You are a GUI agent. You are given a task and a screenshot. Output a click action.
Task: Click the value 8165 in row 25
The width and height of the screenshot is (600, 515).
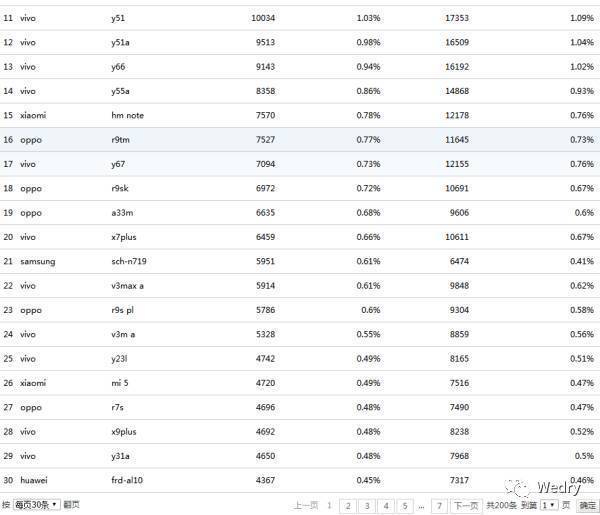pos(459,359)
